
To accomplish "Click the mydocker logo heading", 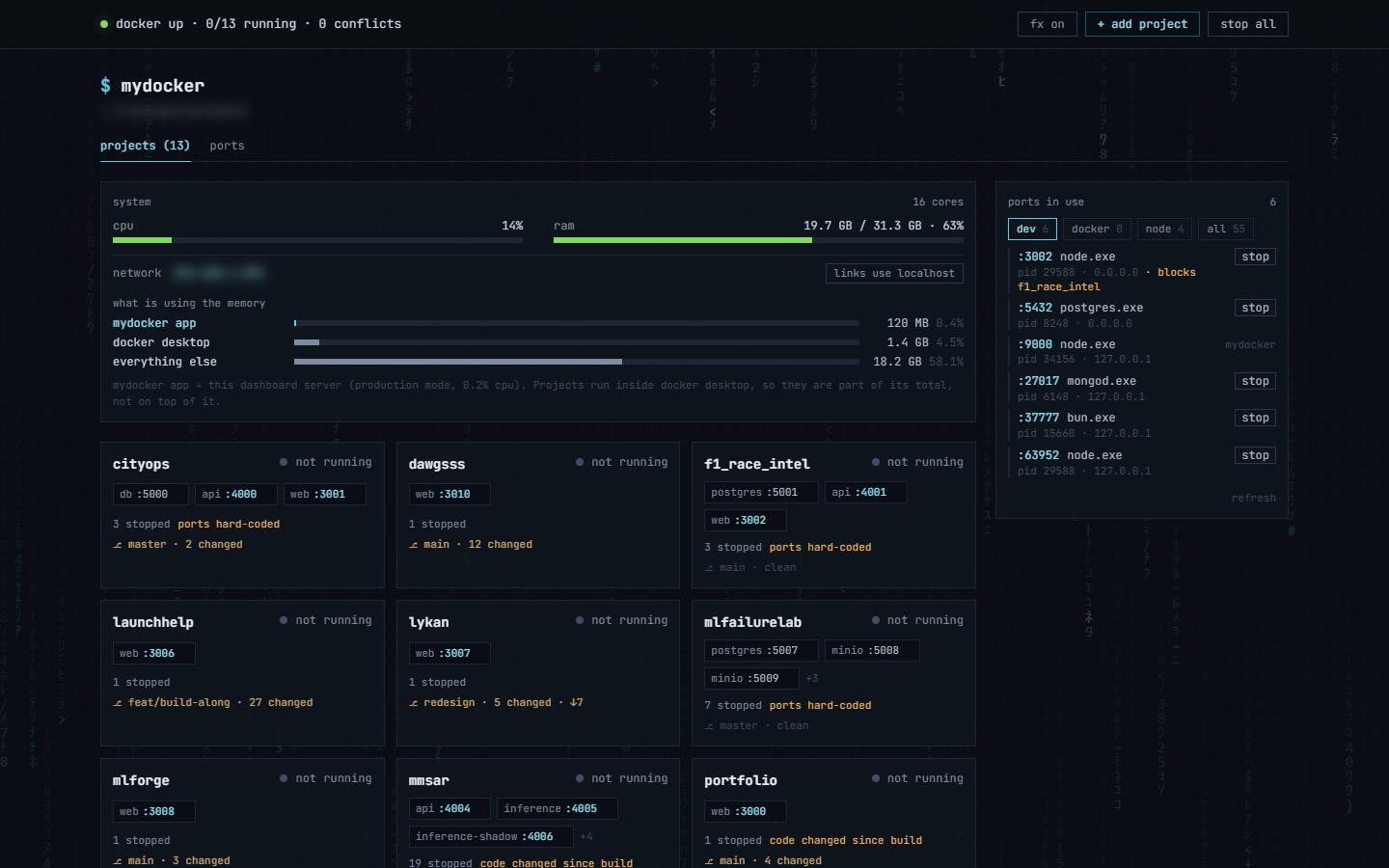I will [x=152, y=86].
